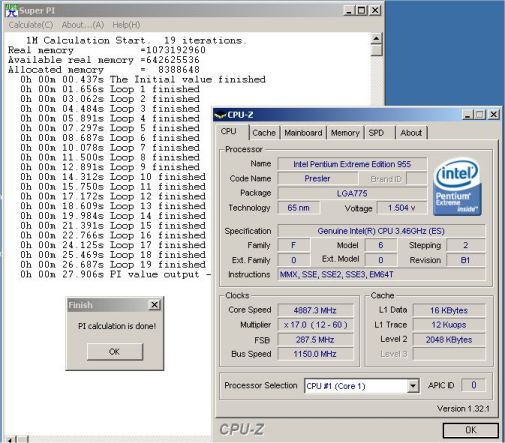Click the Intel Pentium Extreme logo
The width and height of the screenshot is (505, 443).
[457, 187]
